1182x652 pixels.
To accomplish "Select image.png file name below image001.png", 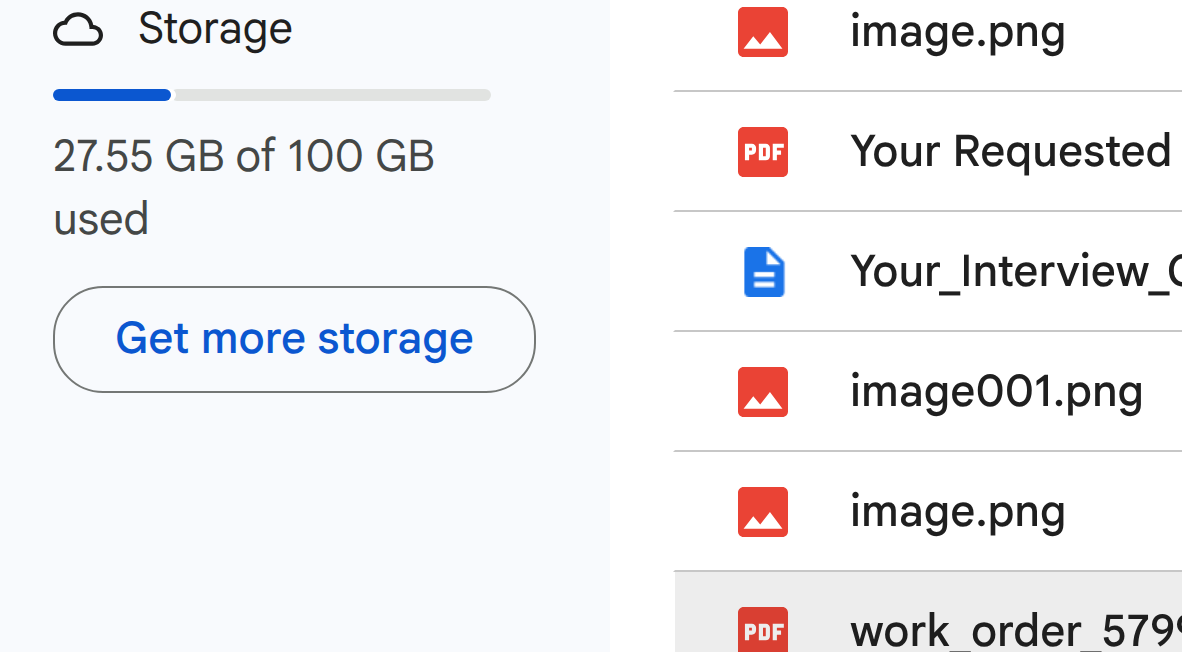I will [x=957, y=513].
